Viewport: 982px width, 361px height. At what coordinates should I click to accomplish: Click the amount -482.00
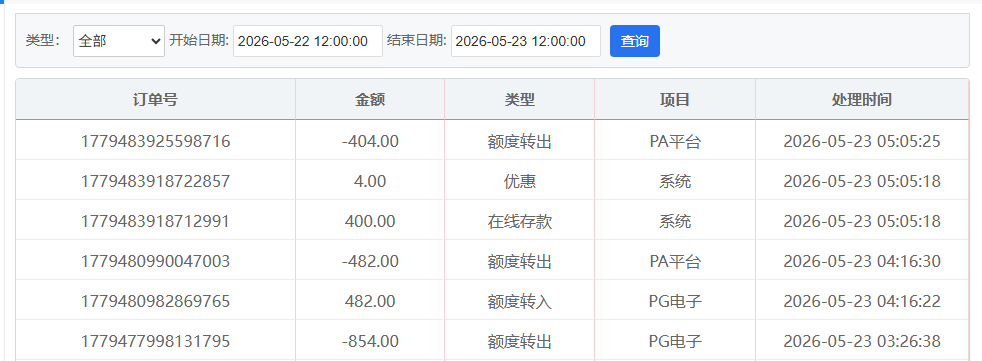point(370,261)
